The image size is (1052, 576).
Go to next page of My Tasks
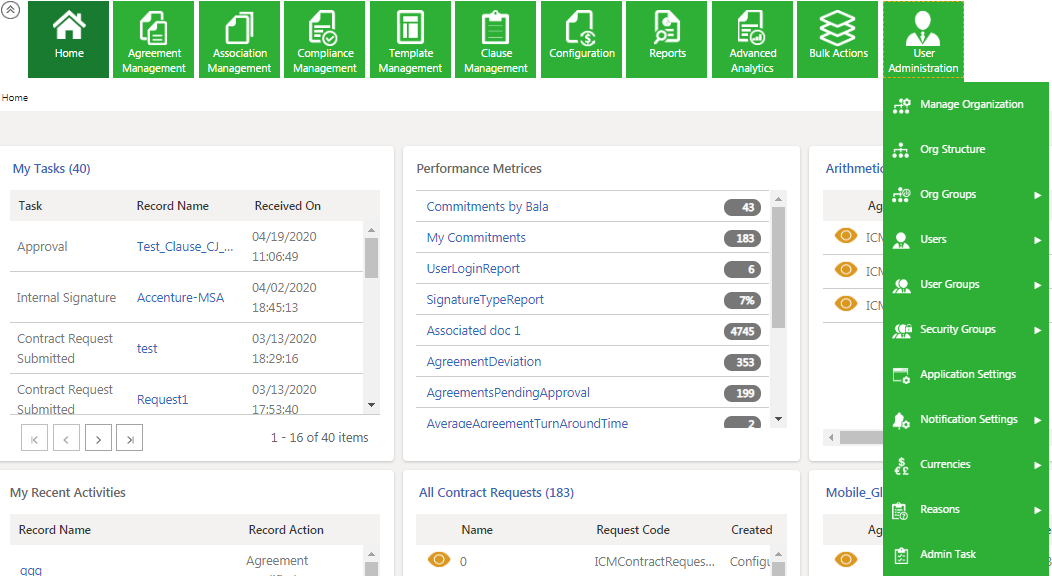(x=98, y=438)
